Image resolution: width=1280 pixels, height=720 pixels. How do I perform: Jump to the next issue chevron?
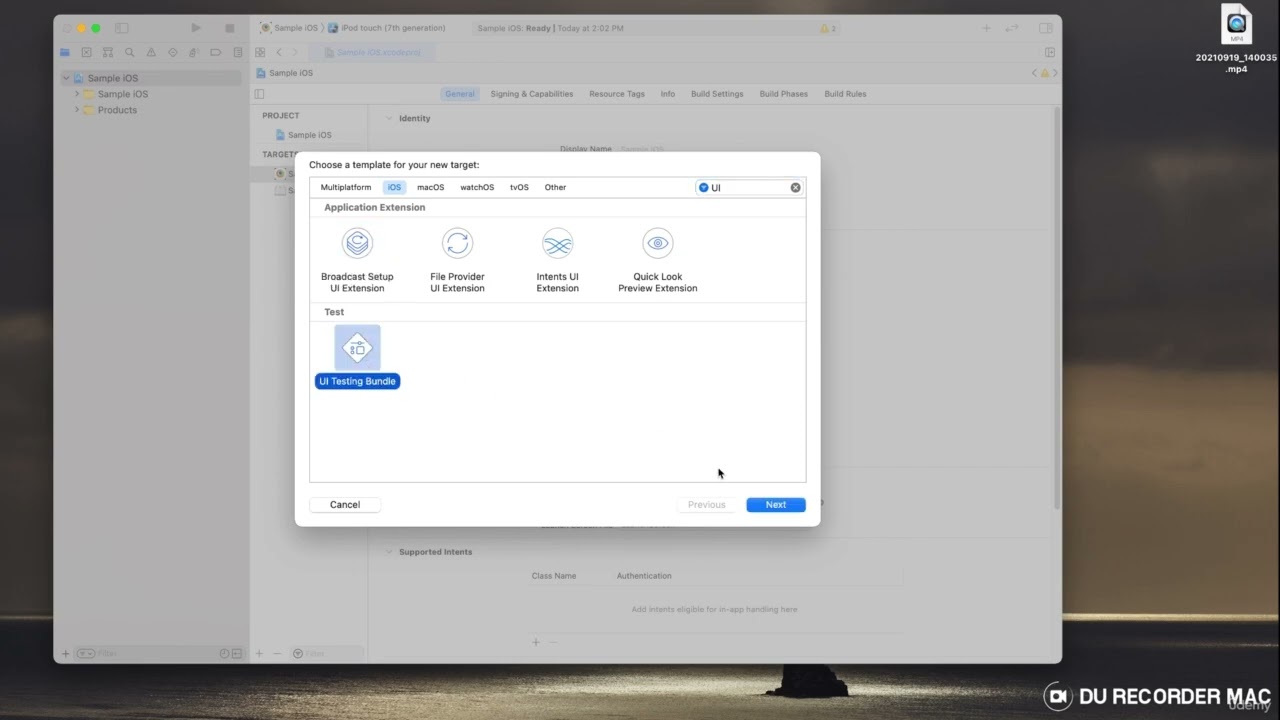pos(1055,73)
